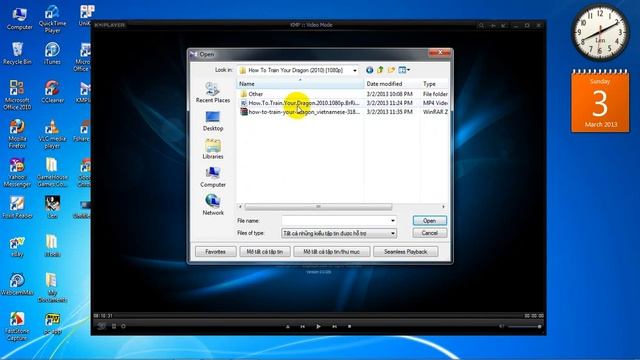Screen dimensions: 640x360
Task: Open Yahoo Messenger desktop icon
Action: [x=17, y=173]
